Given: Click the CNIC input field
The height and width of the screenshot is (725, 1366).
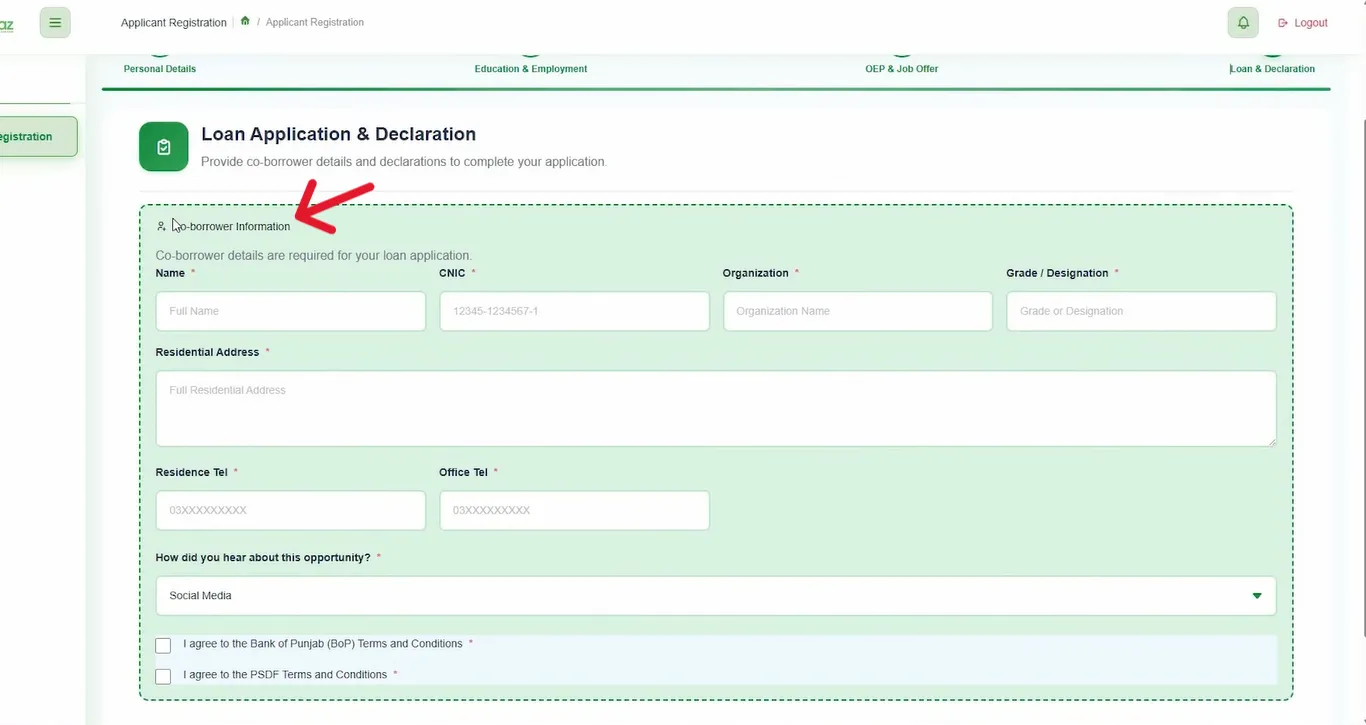Looking at the screenshot, I should [x=574, y=311].
